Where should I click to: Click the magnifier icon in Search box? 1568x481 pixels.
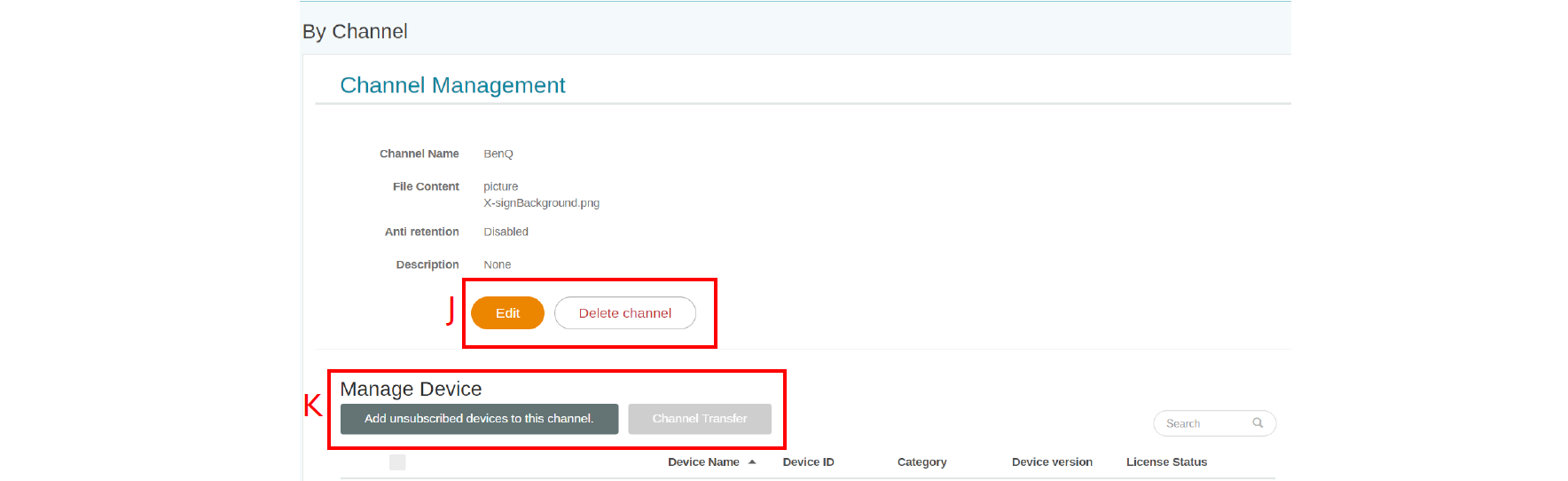tap(1258, 423)
